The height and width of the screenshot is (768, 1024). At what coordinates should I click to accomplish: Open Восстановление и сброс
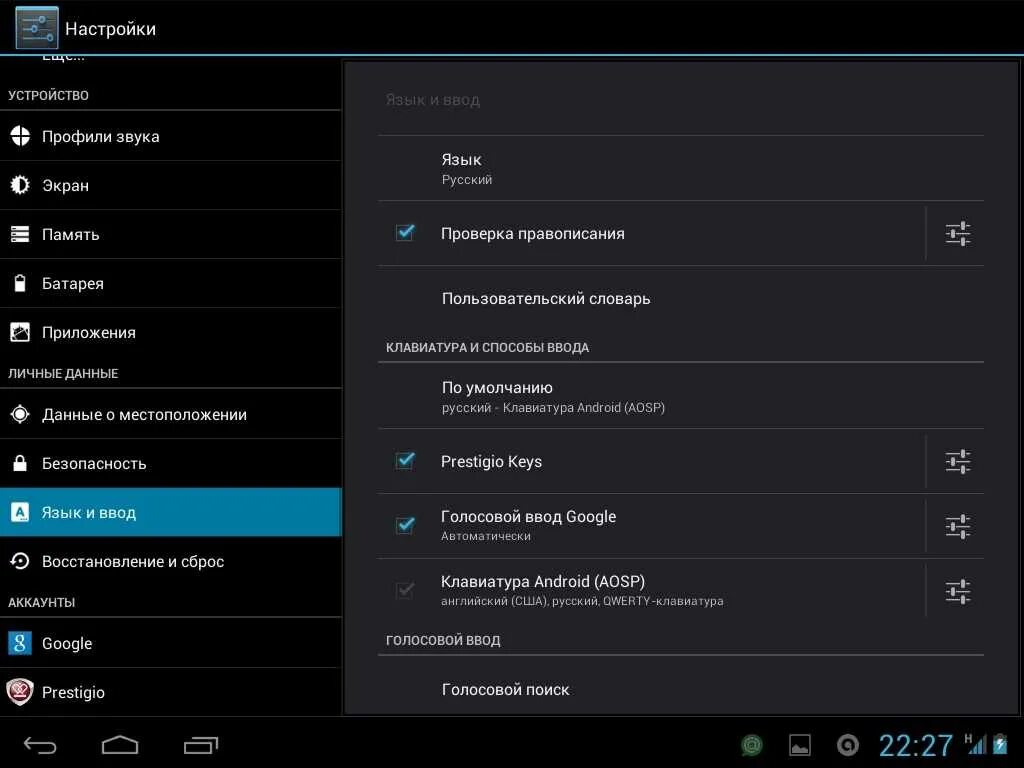pos(170,561)
